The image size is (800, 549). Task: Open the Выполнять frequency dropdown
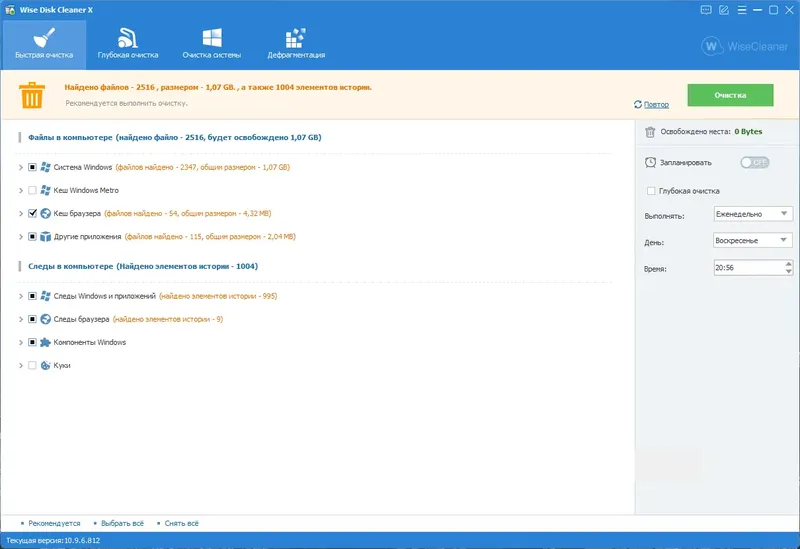click(753, 214)
